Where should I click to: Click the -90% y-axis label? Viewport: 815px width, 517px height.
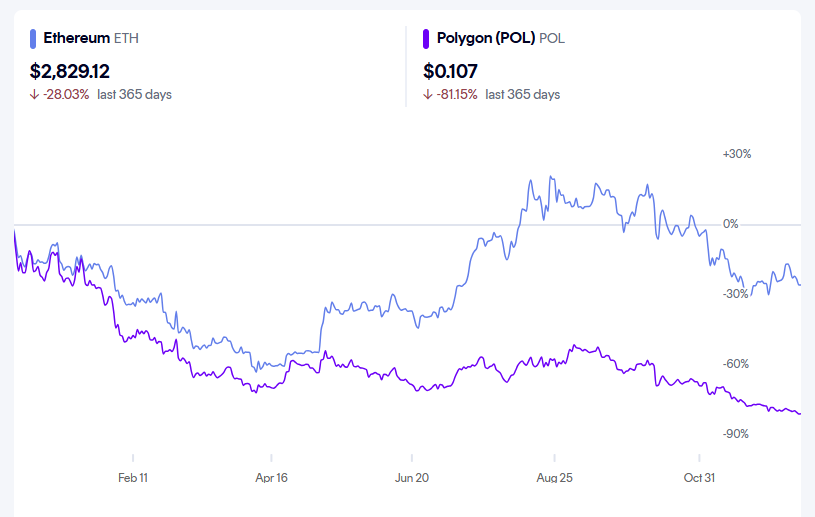pos(736,434)
